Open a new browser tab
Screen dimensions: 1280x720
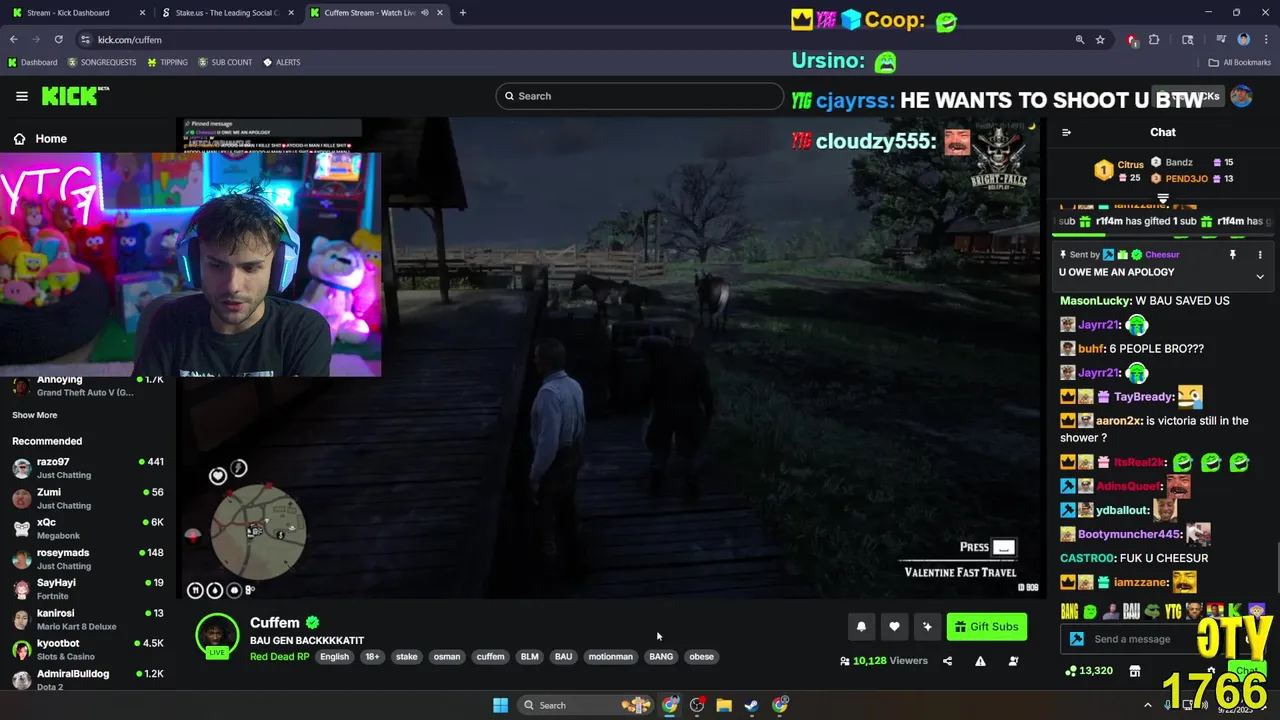pos(463,13)
